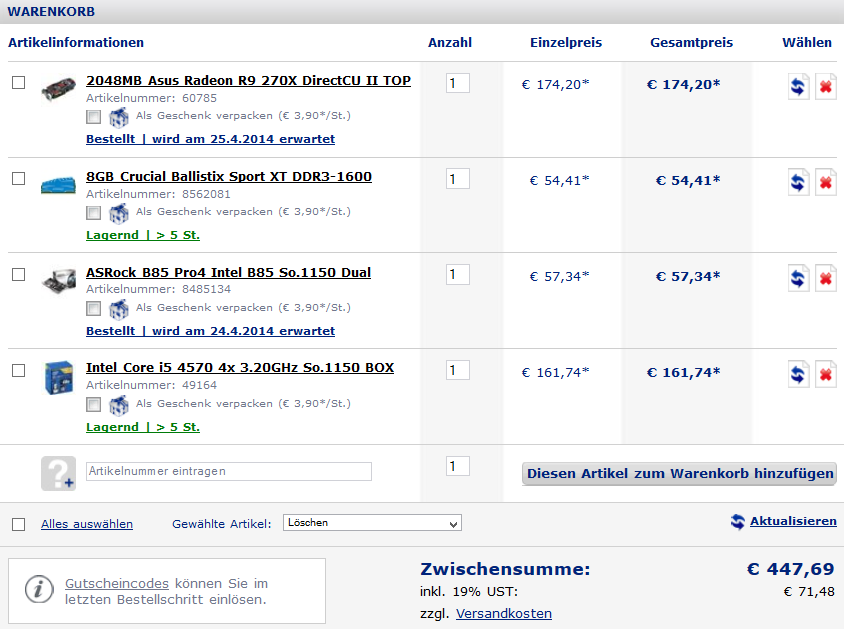Select the Asus Radeon R9 270X row checkbox
This screenshot has width=844, height=629.
point(19,82)
